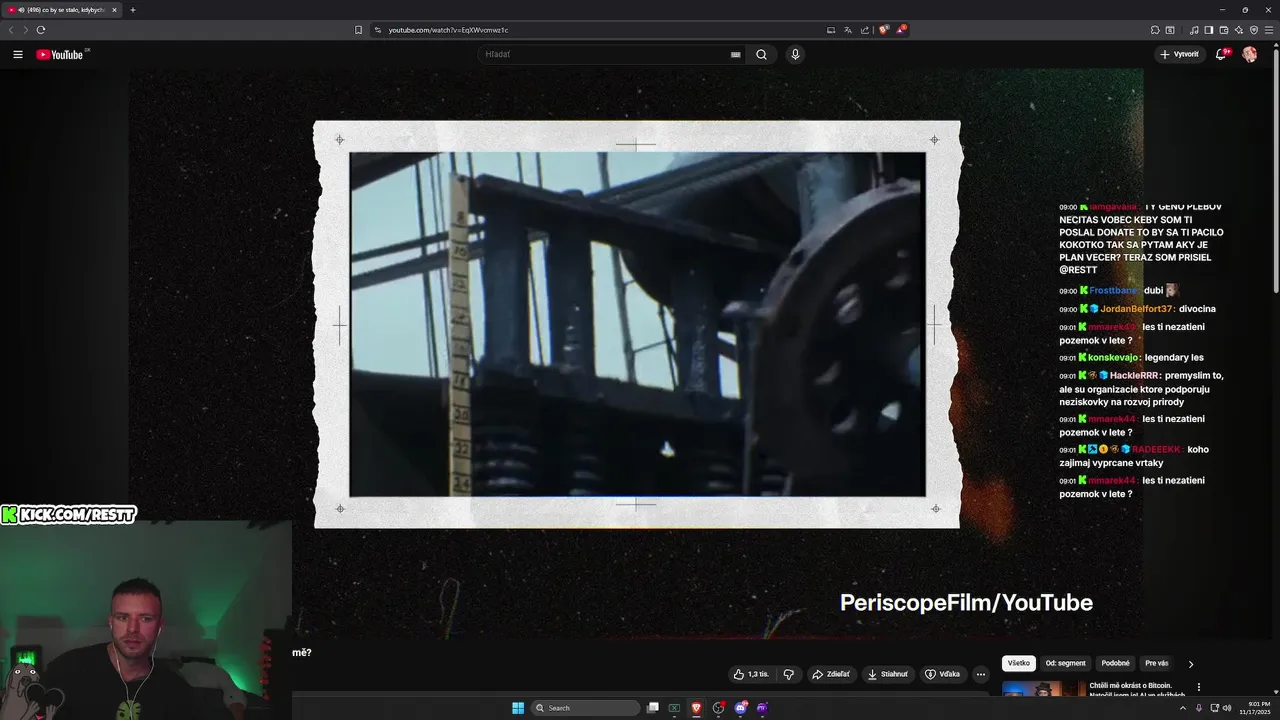The image size is (1280, 720).
Task: Bookmark this page via bookmark icon
Action: [358, 30]
